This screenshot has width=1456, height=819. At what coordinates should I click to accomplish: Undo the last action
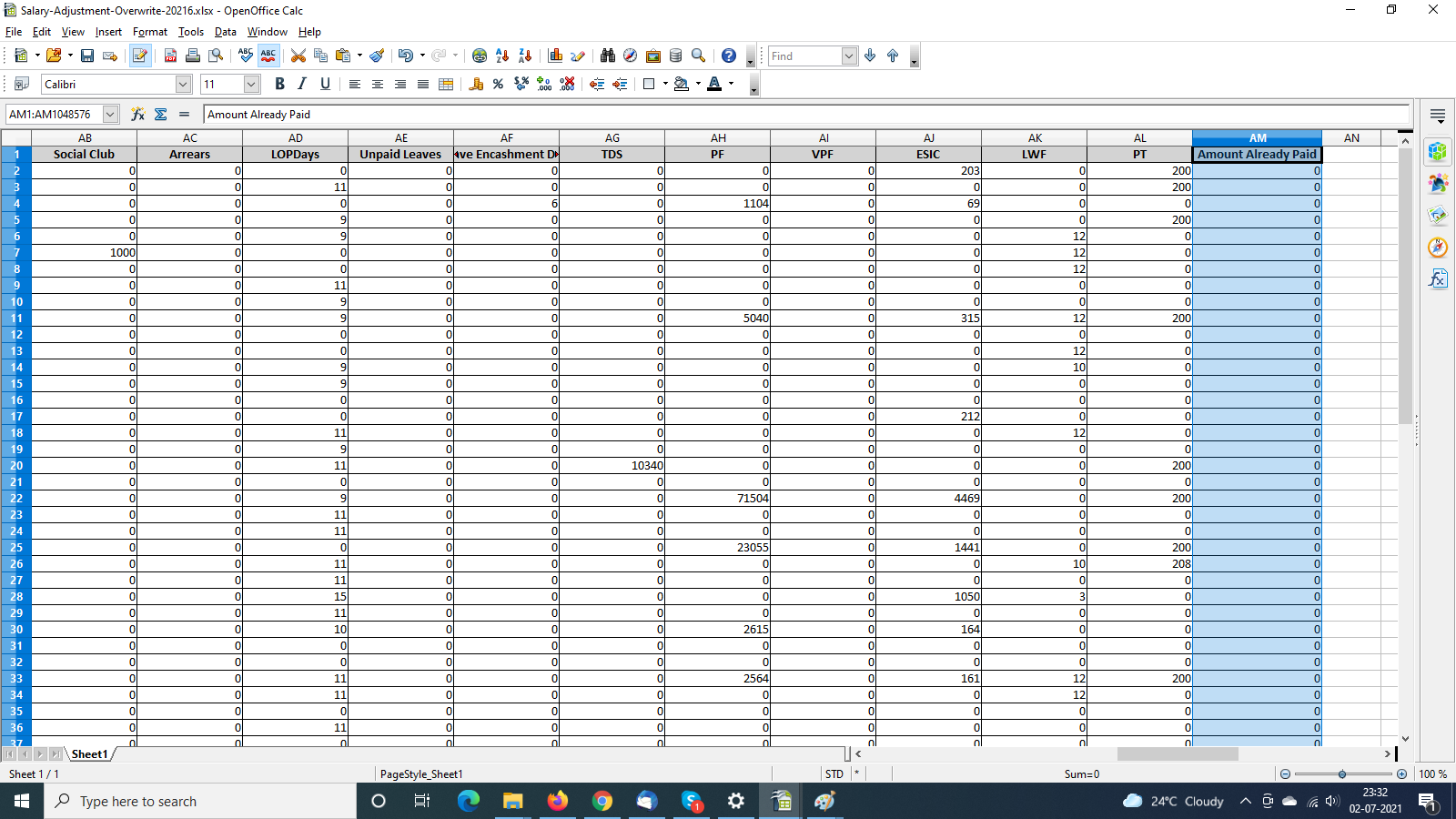[x=405, y=56]
